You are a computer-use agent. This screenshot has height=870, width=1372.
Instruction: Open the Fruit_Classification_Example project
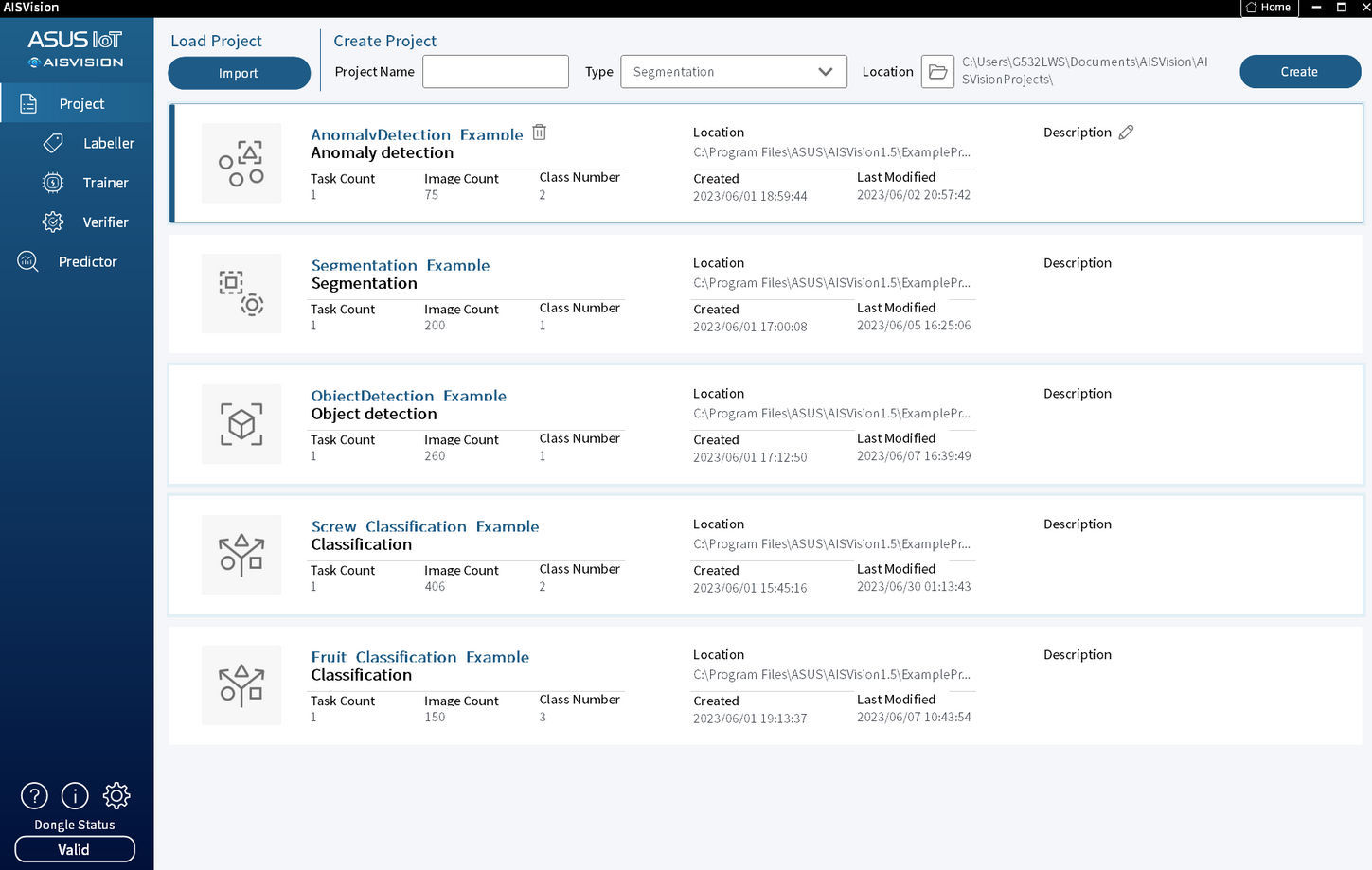419,657
